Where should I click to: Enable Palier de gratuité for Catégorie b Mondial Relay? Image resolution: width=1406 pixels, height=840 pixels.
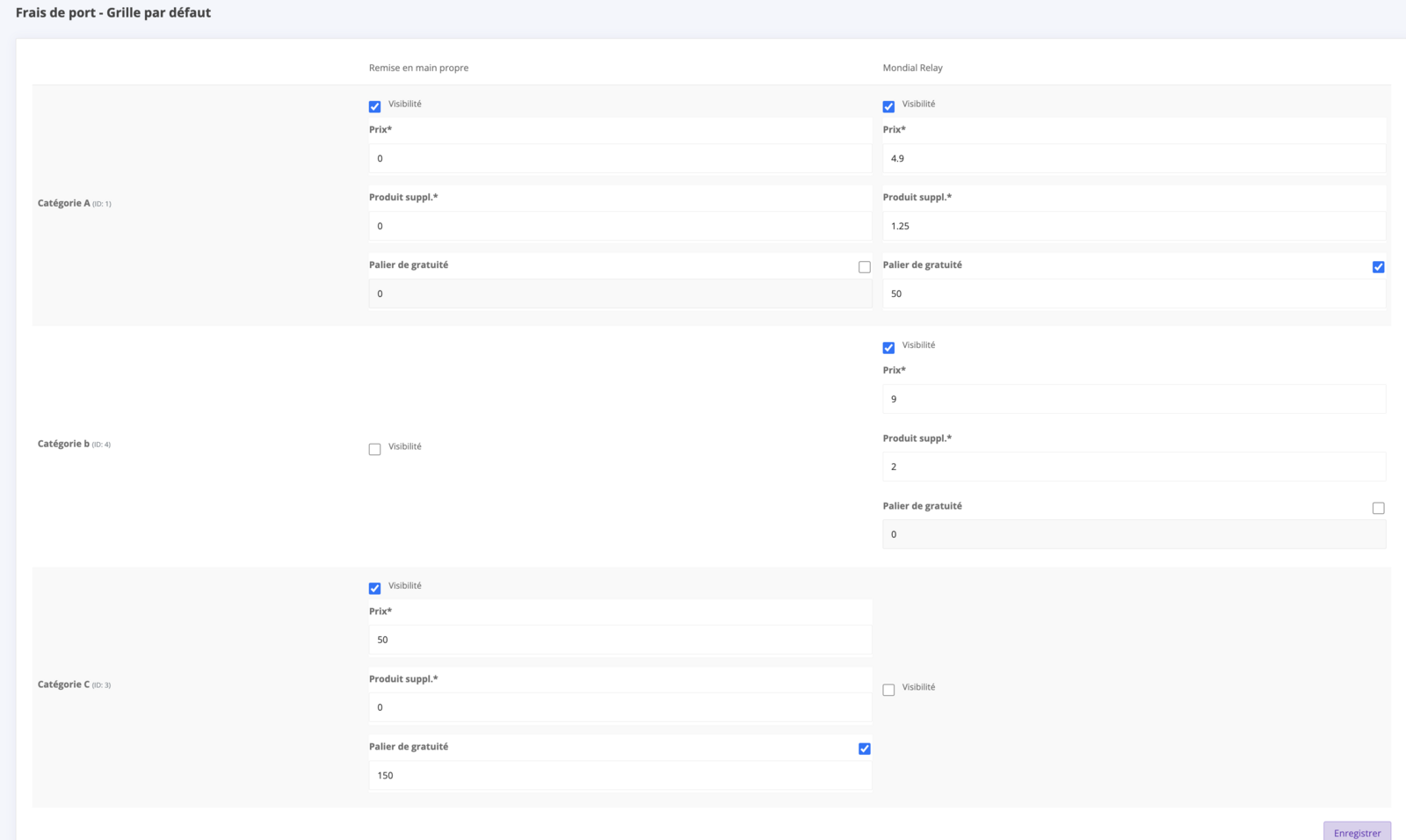1378,508
